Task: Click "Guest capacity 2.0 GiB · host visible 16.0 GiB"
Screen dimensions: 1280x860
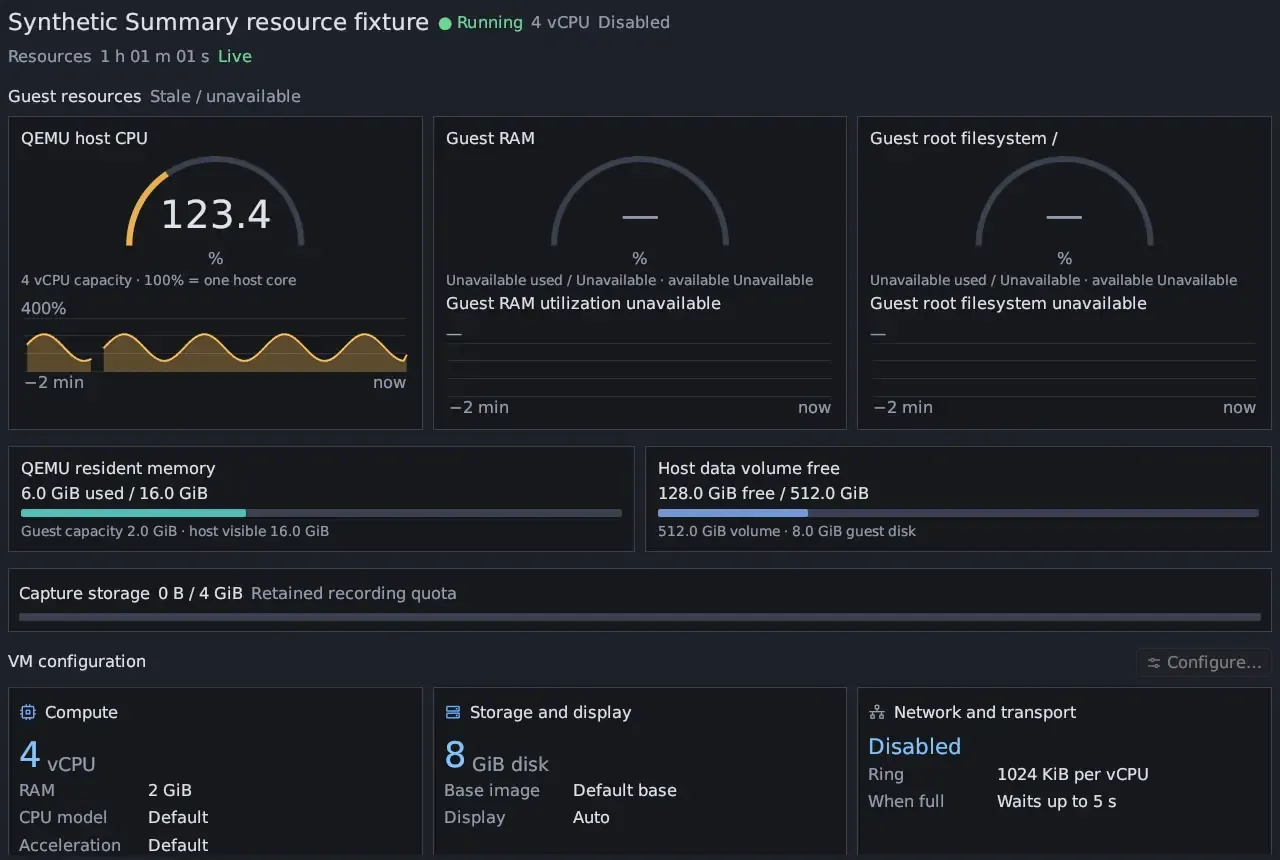Action: click(x=175, y=531)
